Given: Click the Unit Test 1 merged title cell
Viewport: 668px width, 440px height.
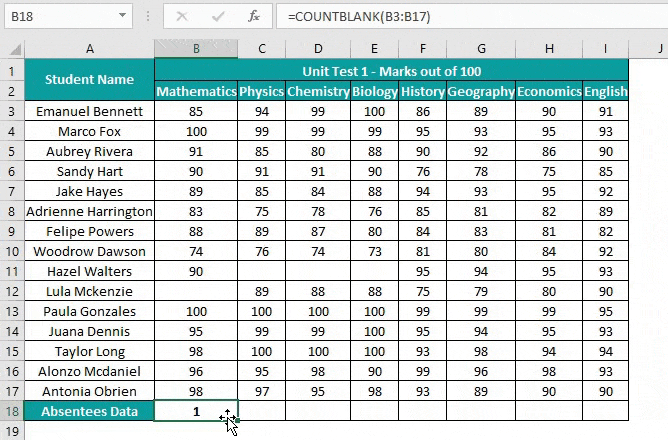Looking at the screenshot, I should tap(392, 70).
